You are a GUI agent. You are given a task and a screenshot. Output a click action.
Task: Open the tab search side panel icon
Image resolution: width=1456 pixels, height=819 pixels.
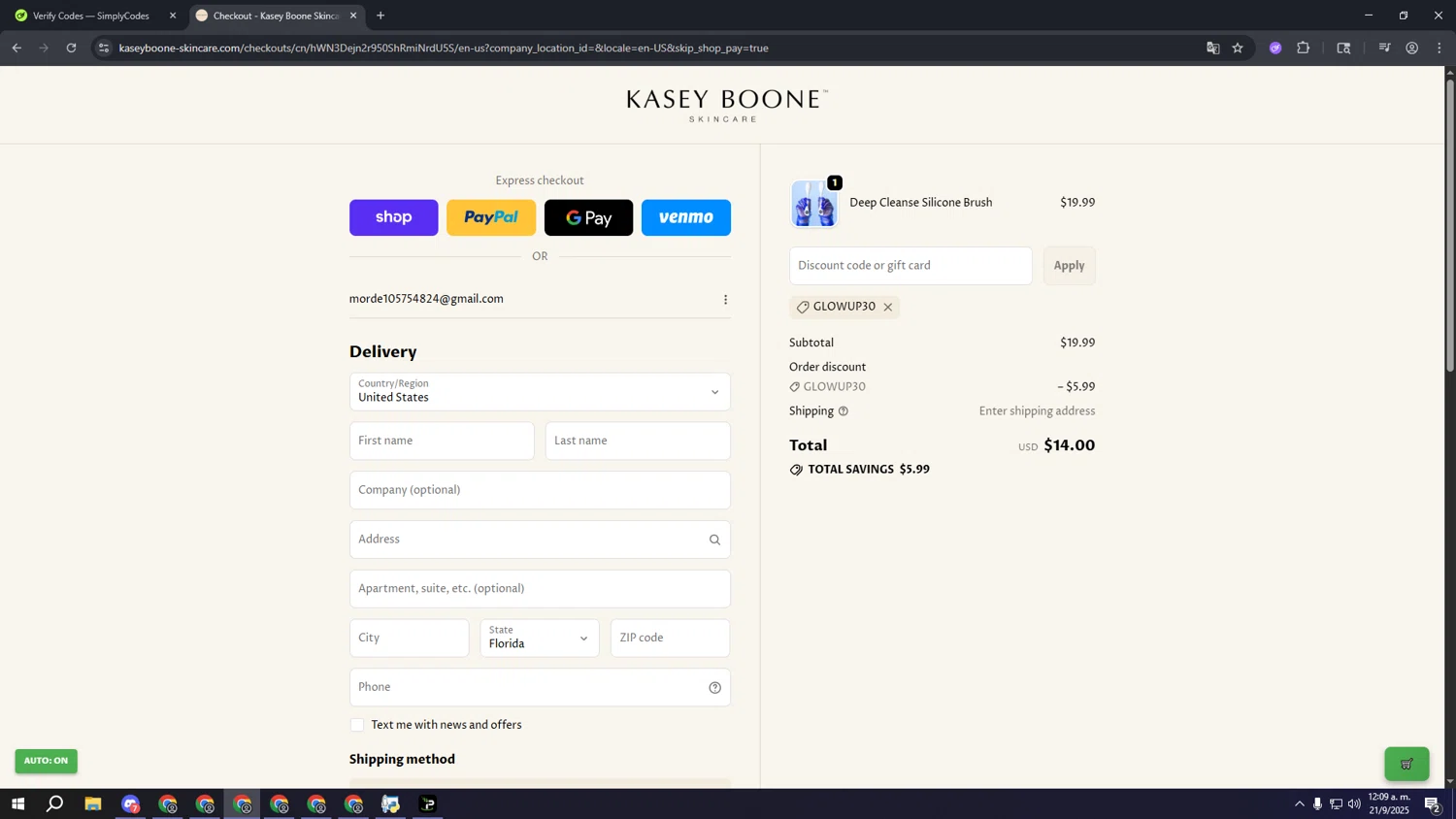pyautogui.click(x=1343, y=48)
